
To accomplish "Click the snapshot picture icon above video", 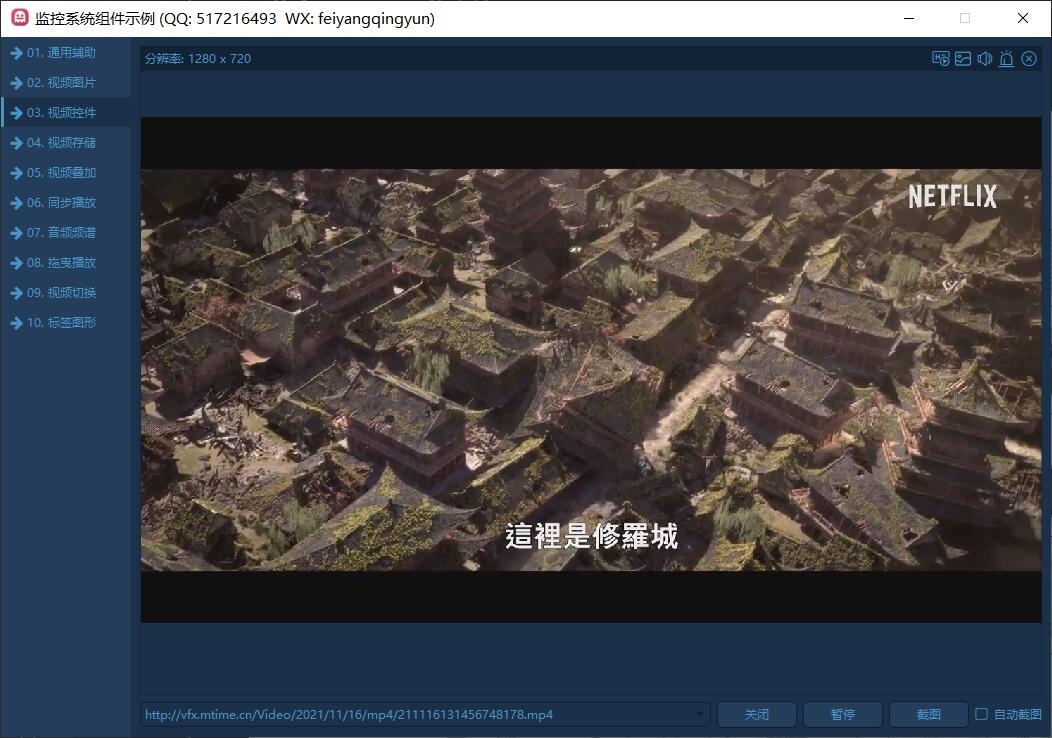I will pyautogui.click(x=962, y=59).
